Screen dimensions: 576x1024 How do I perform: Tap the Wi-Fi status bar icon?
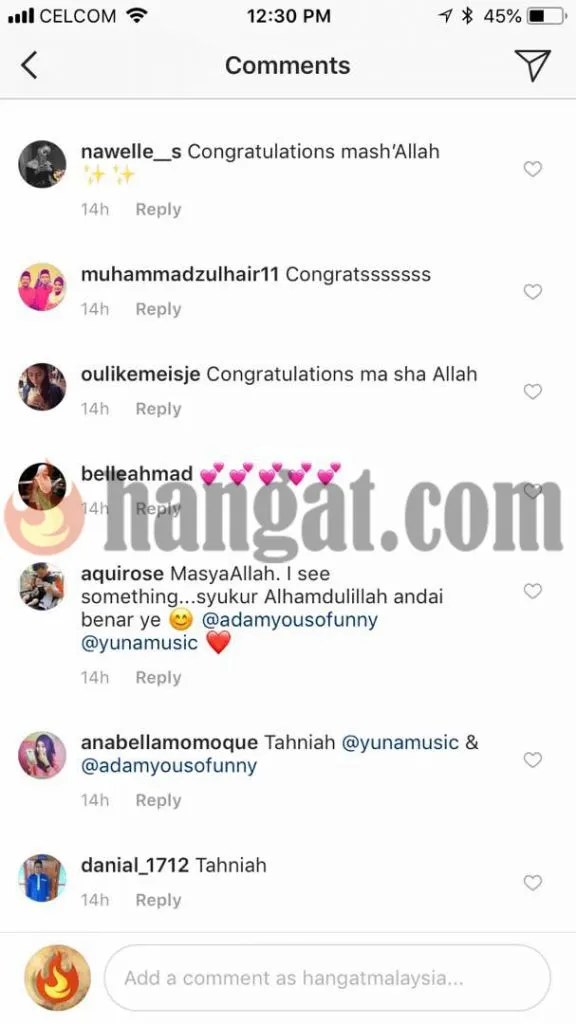tap(137, 16)
